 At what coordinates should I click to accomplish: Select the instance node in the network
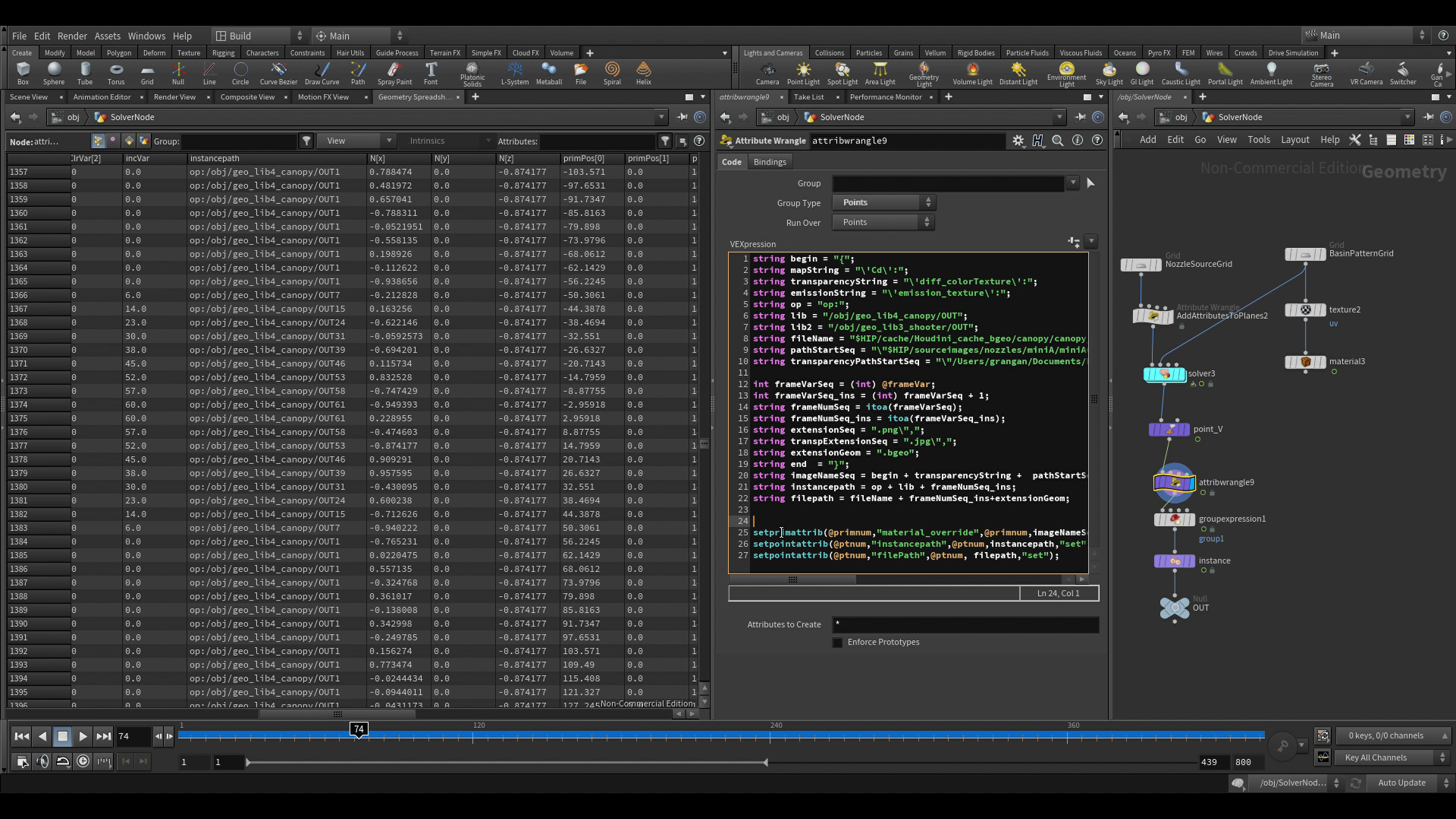point(1174,561)
